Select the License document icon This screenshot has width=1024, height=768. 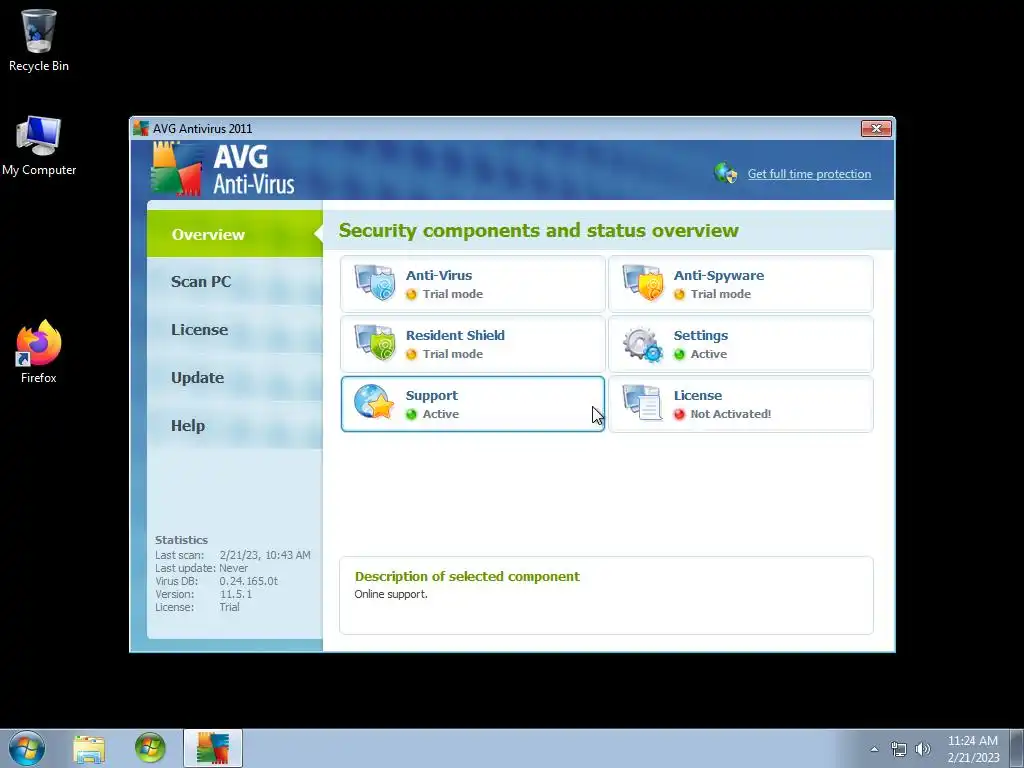coord(643,402)
